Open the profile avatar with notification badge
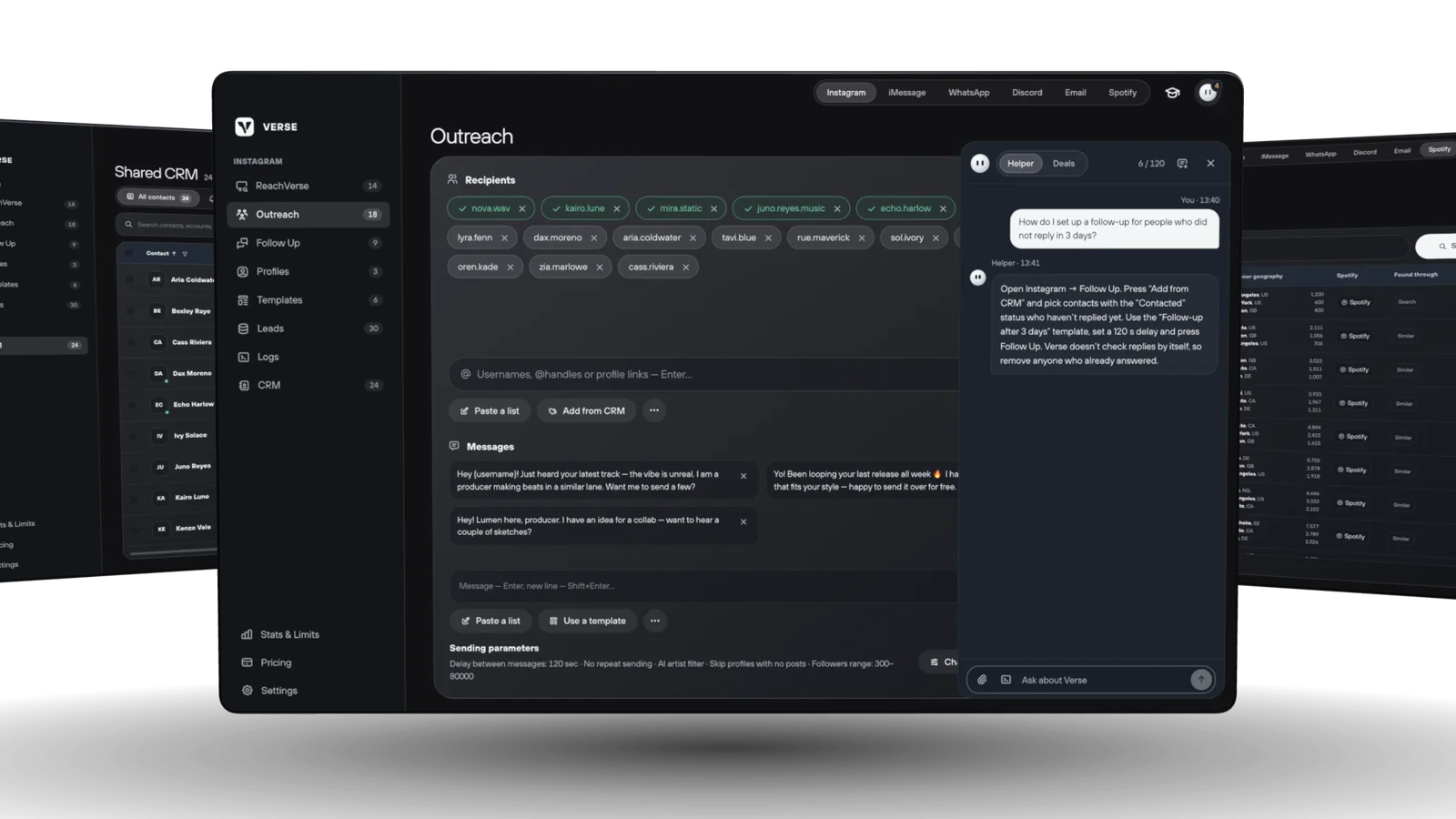 [1208, 93]
